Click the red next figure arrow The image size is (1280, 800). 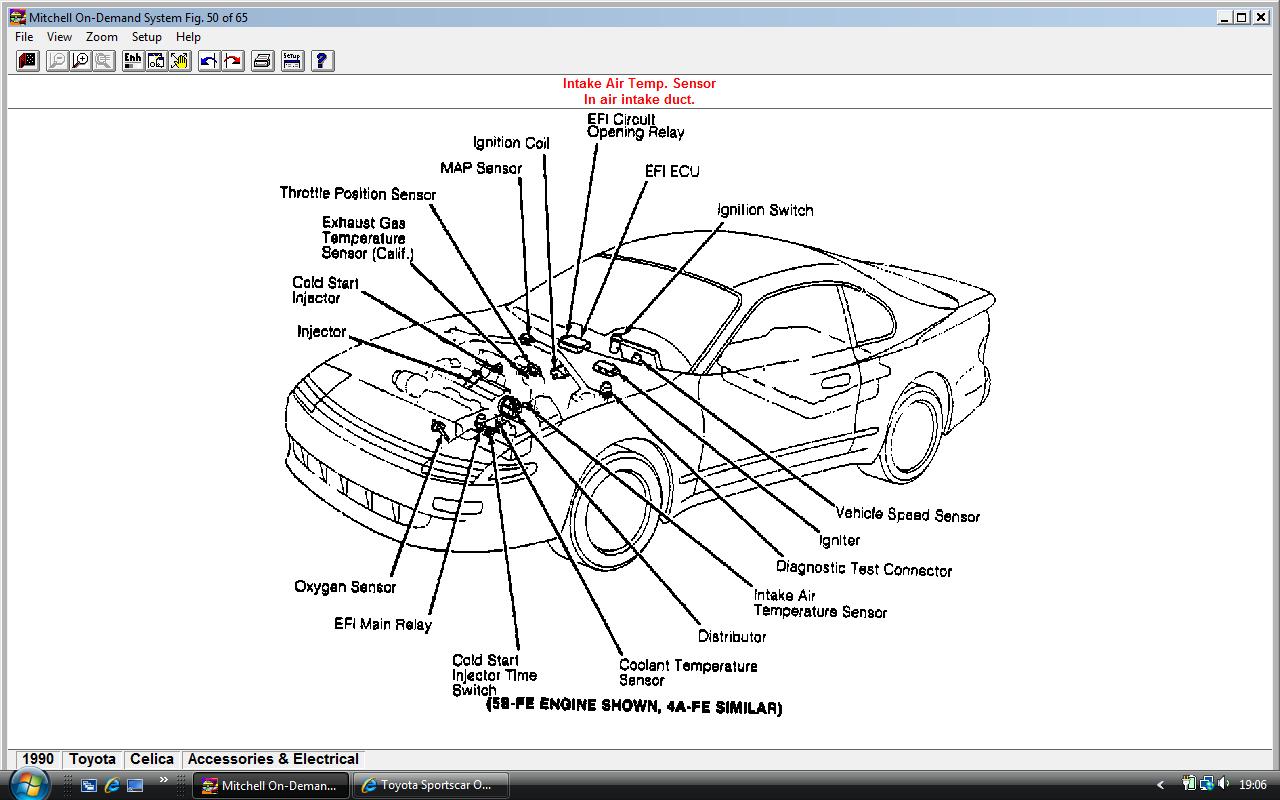(x=233, y=61)
